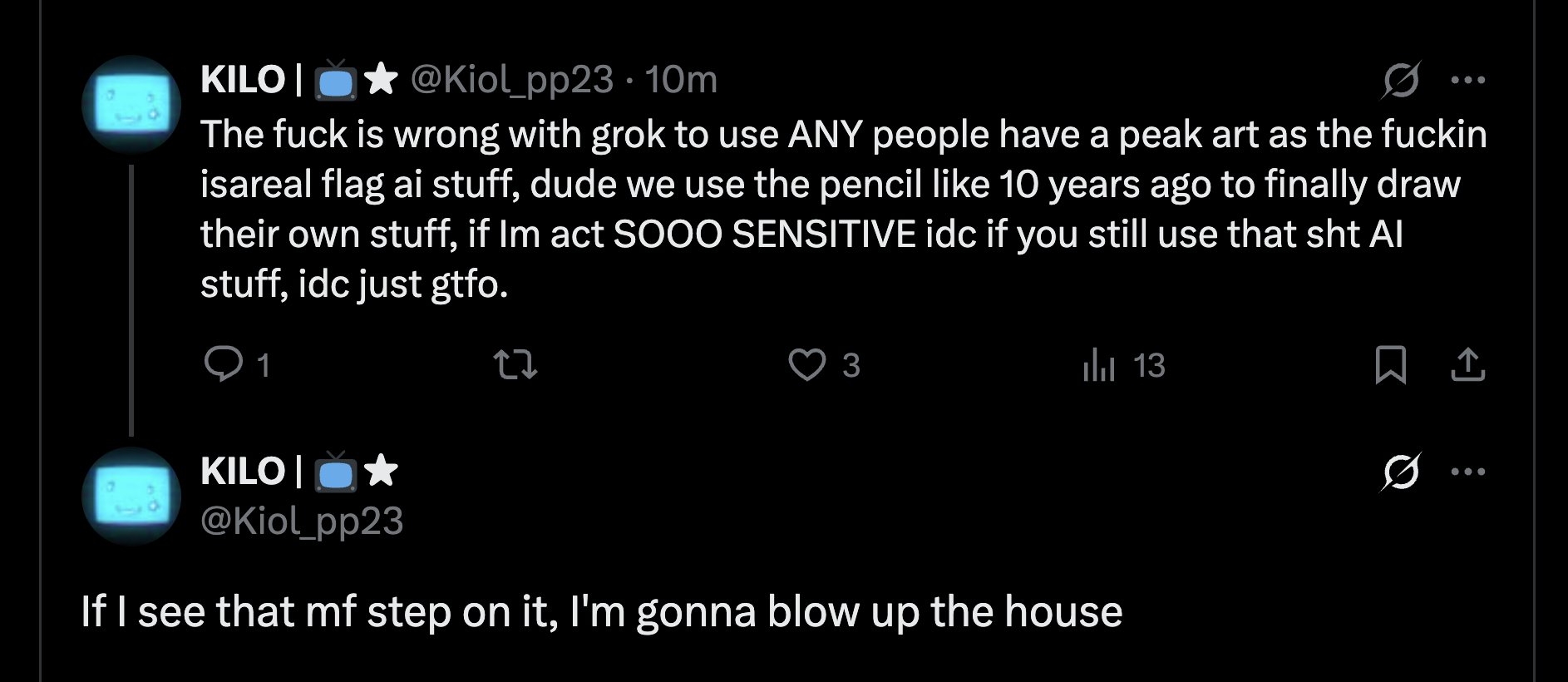This screenshot has width=1568, height=682.
Task: Bookmark the first tweet
Action: (x=1390, y=364)
